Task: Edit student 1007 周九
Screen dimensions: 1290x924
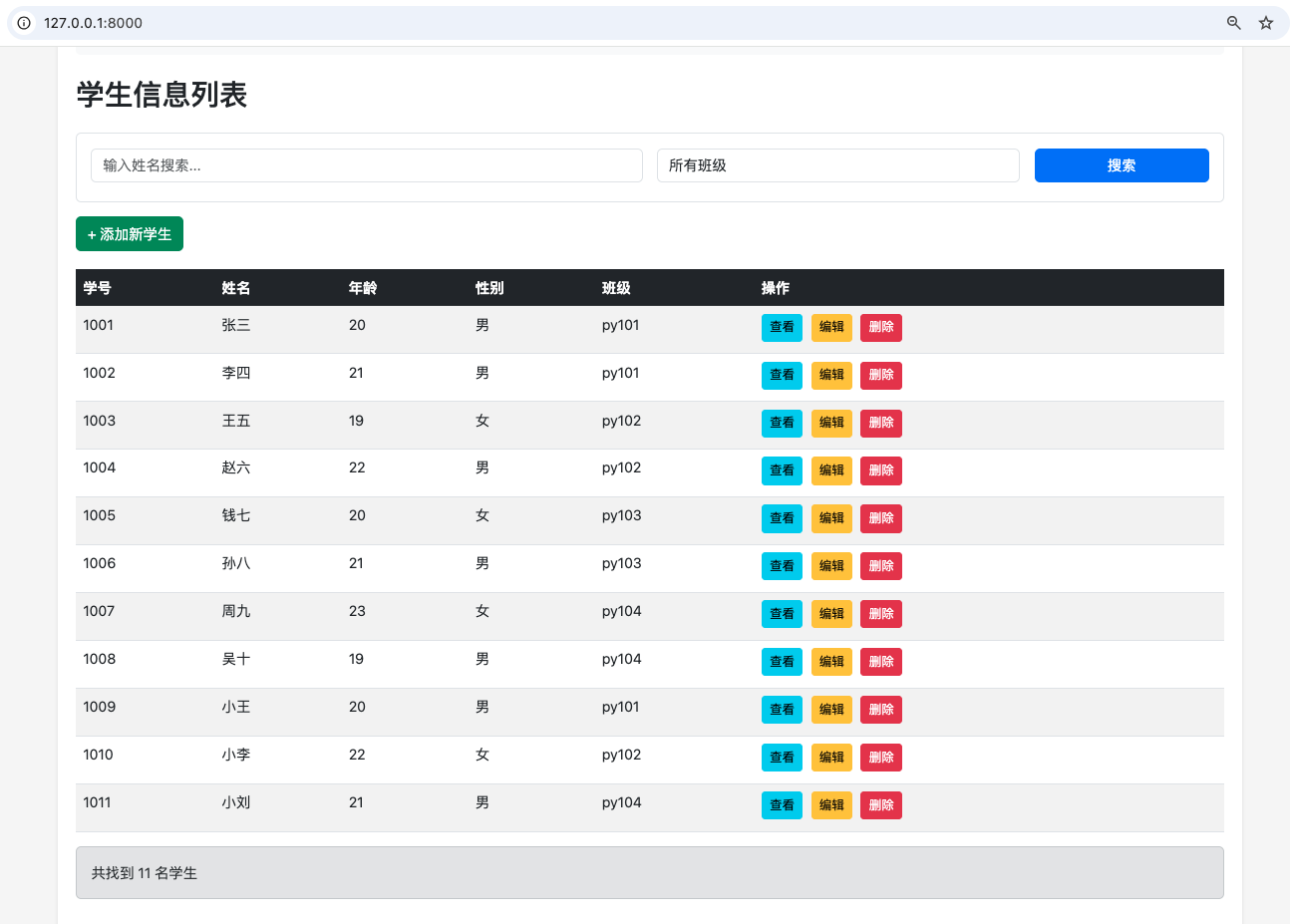Action: pyautogui.click(x=831, y=614)
